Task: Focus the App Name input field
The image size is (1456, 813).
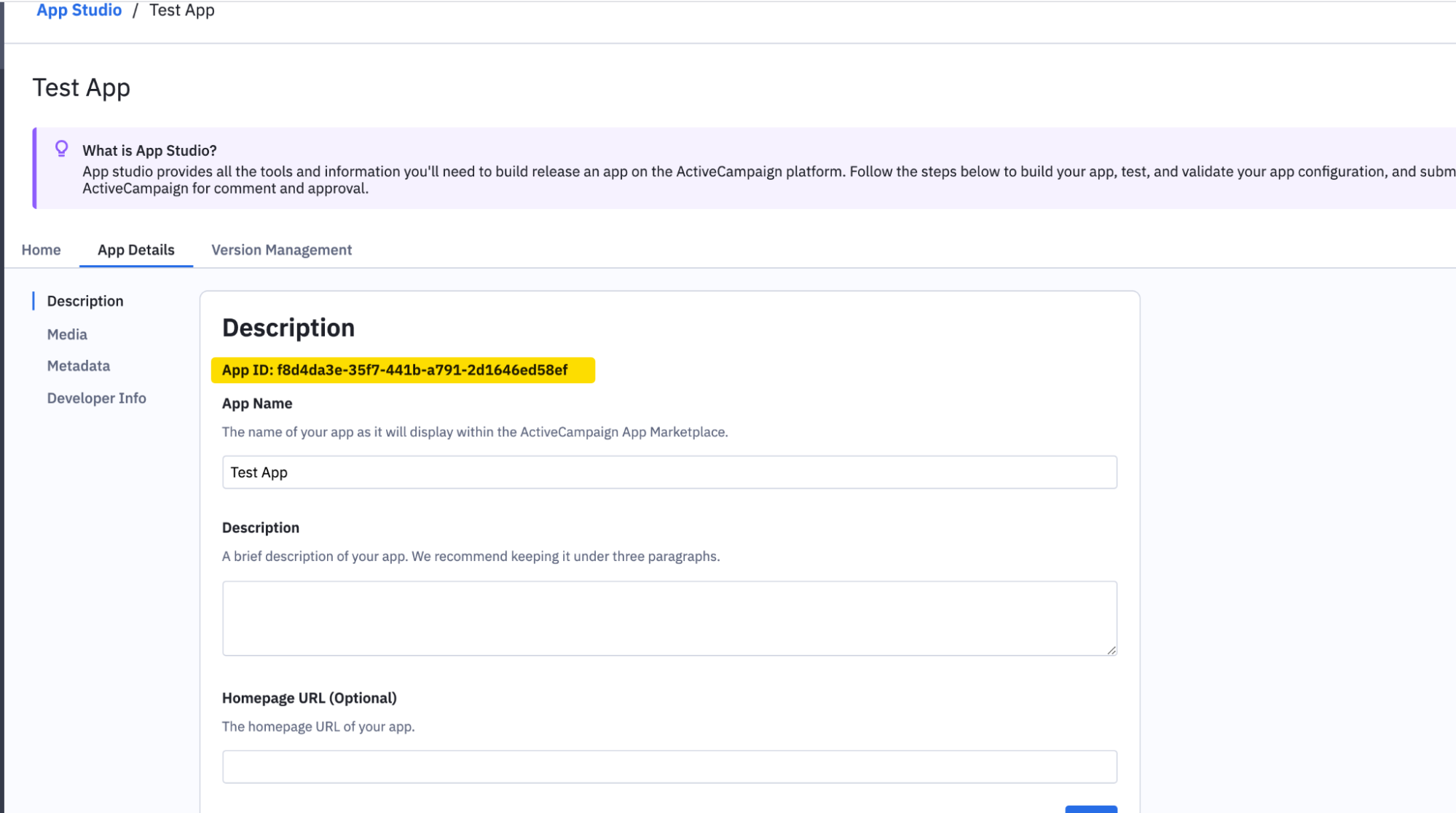Action: (669, 472)
